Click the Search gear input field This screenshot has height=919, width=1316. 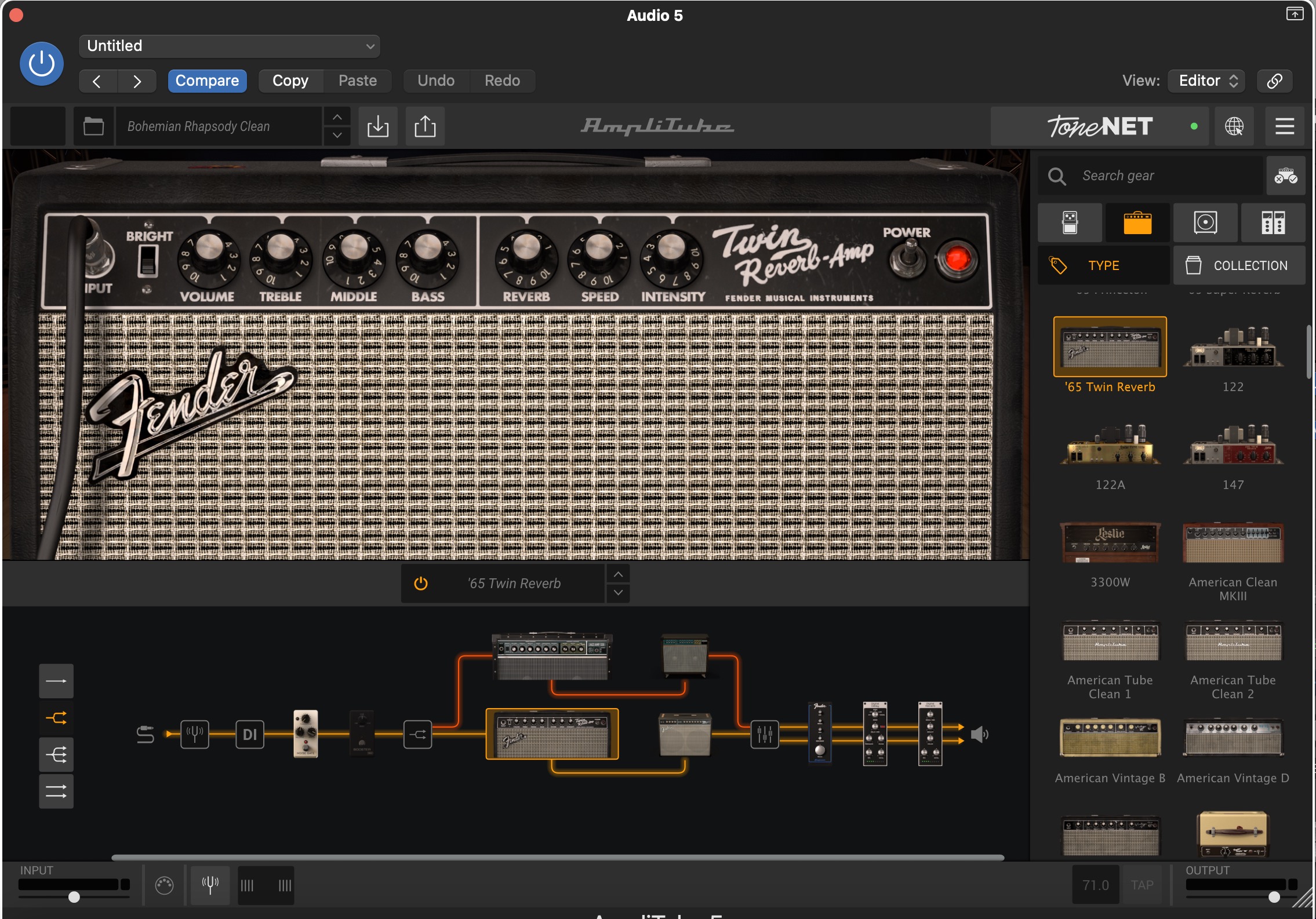(x=1151, y=176)
